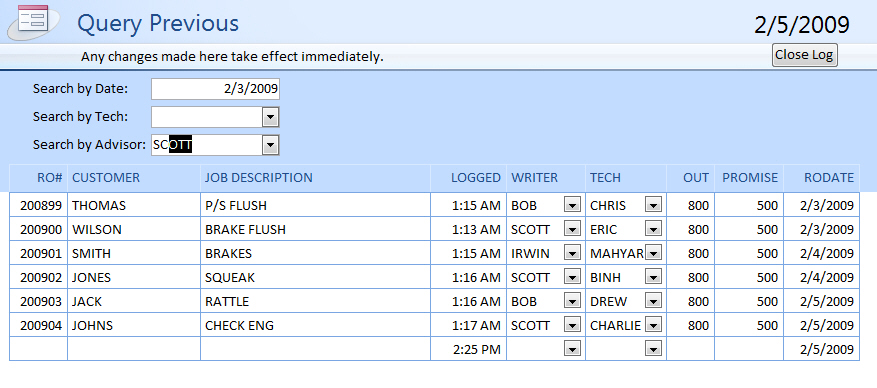877x388 pixels.
Task: Select RO number 200902 cell
Action: 39,277
